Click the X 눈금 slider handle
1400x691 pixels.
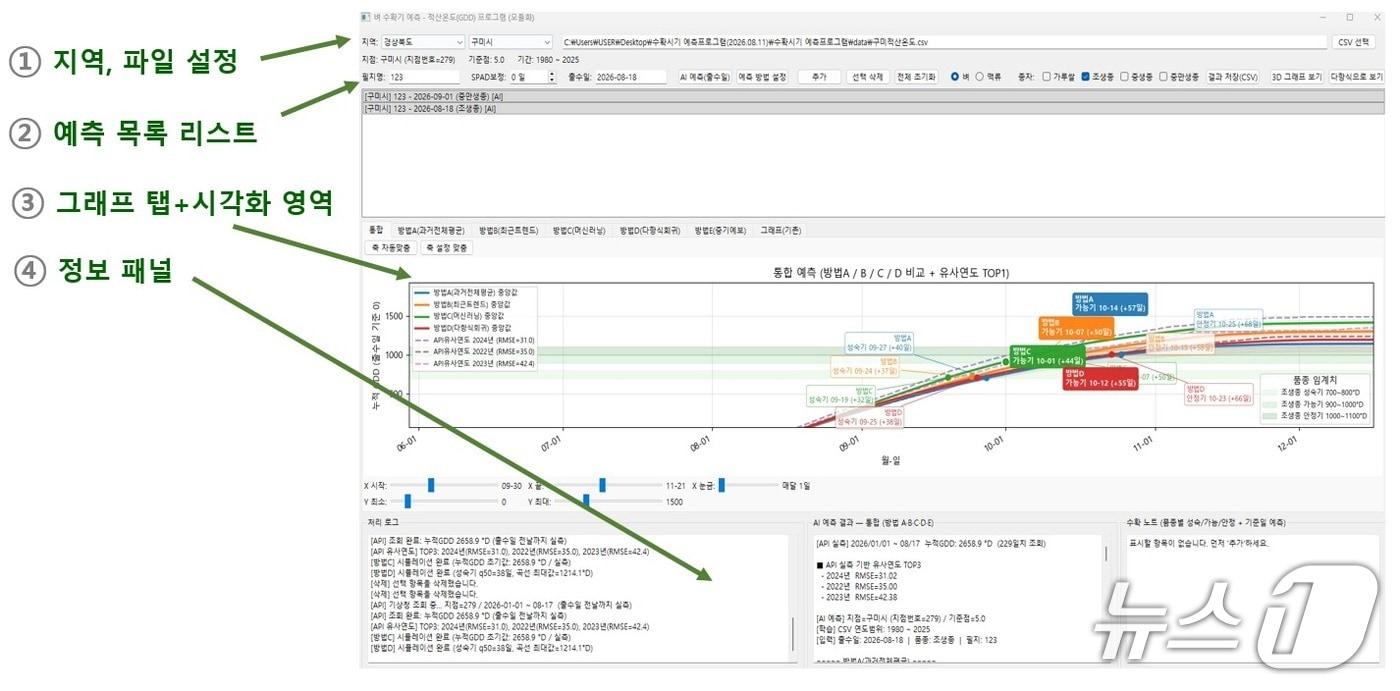pos(720,485)
